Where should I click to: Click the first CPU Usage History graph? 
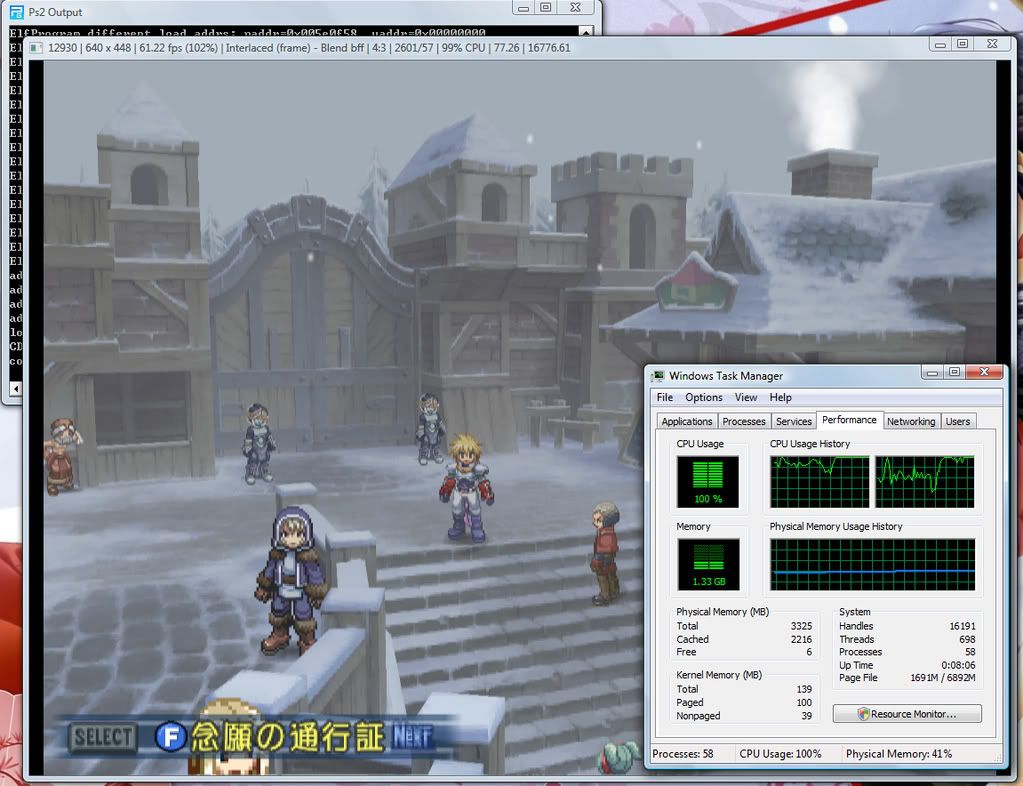(x=820, y=482)
